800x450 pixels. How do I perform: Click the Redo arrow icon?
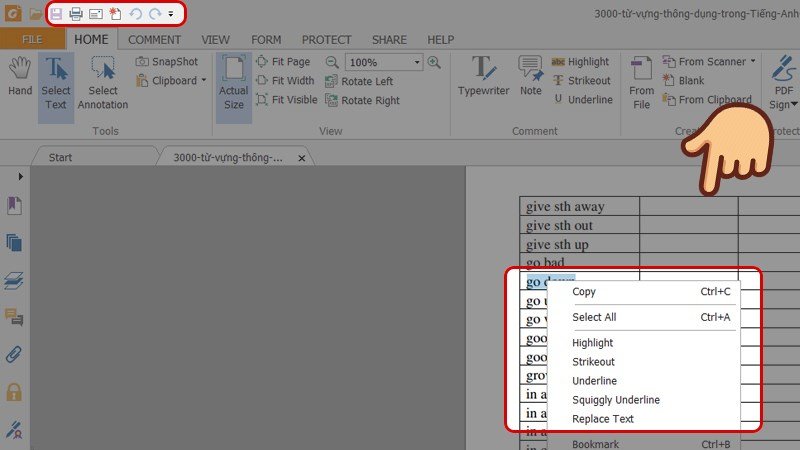[x=155, y=14]
